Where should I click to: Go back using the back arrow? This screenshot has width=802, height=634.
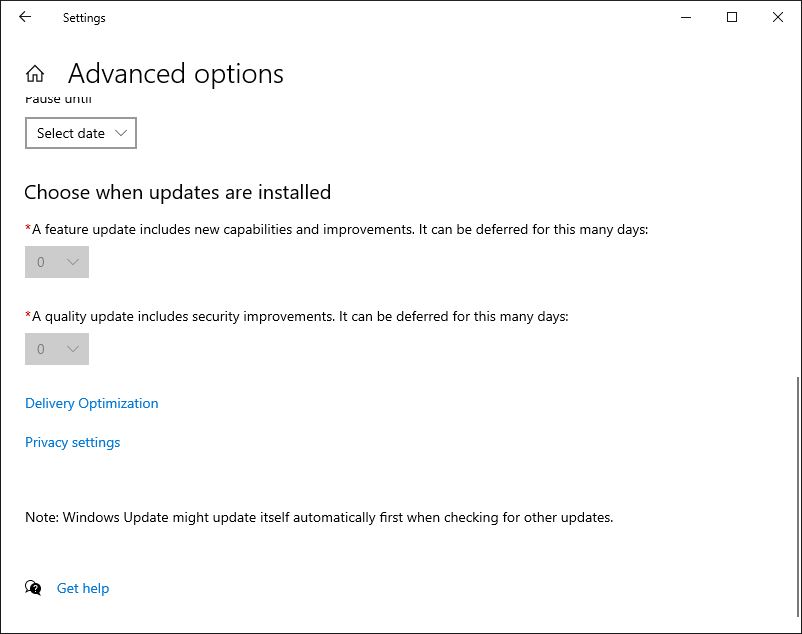coord(25,17)
